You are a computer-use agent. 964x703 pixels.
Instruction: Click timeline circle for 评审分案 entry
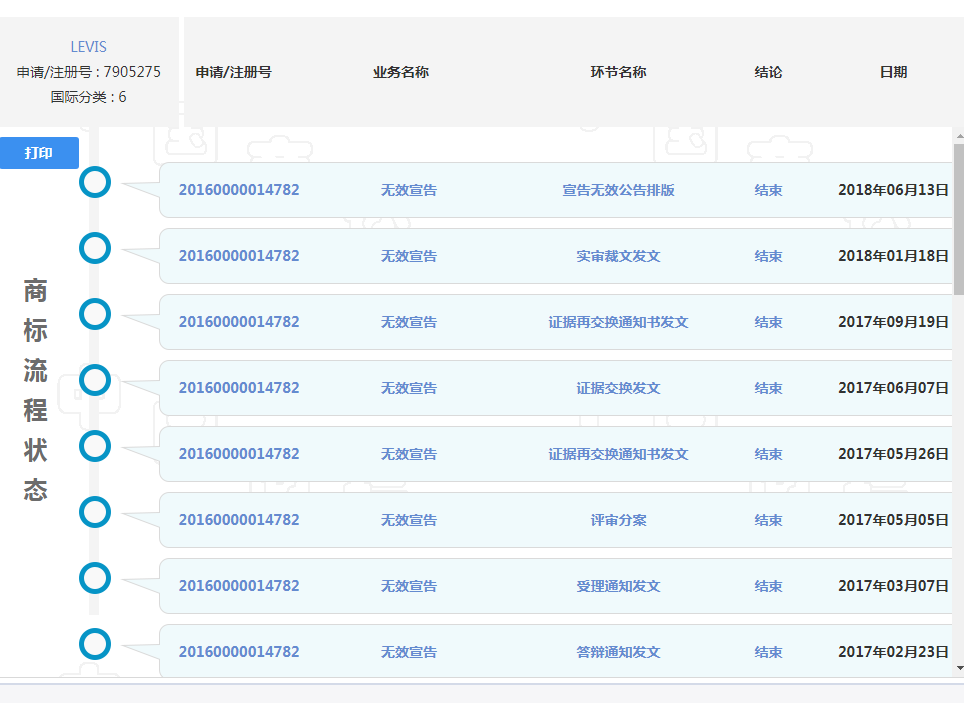pos(95,512)
